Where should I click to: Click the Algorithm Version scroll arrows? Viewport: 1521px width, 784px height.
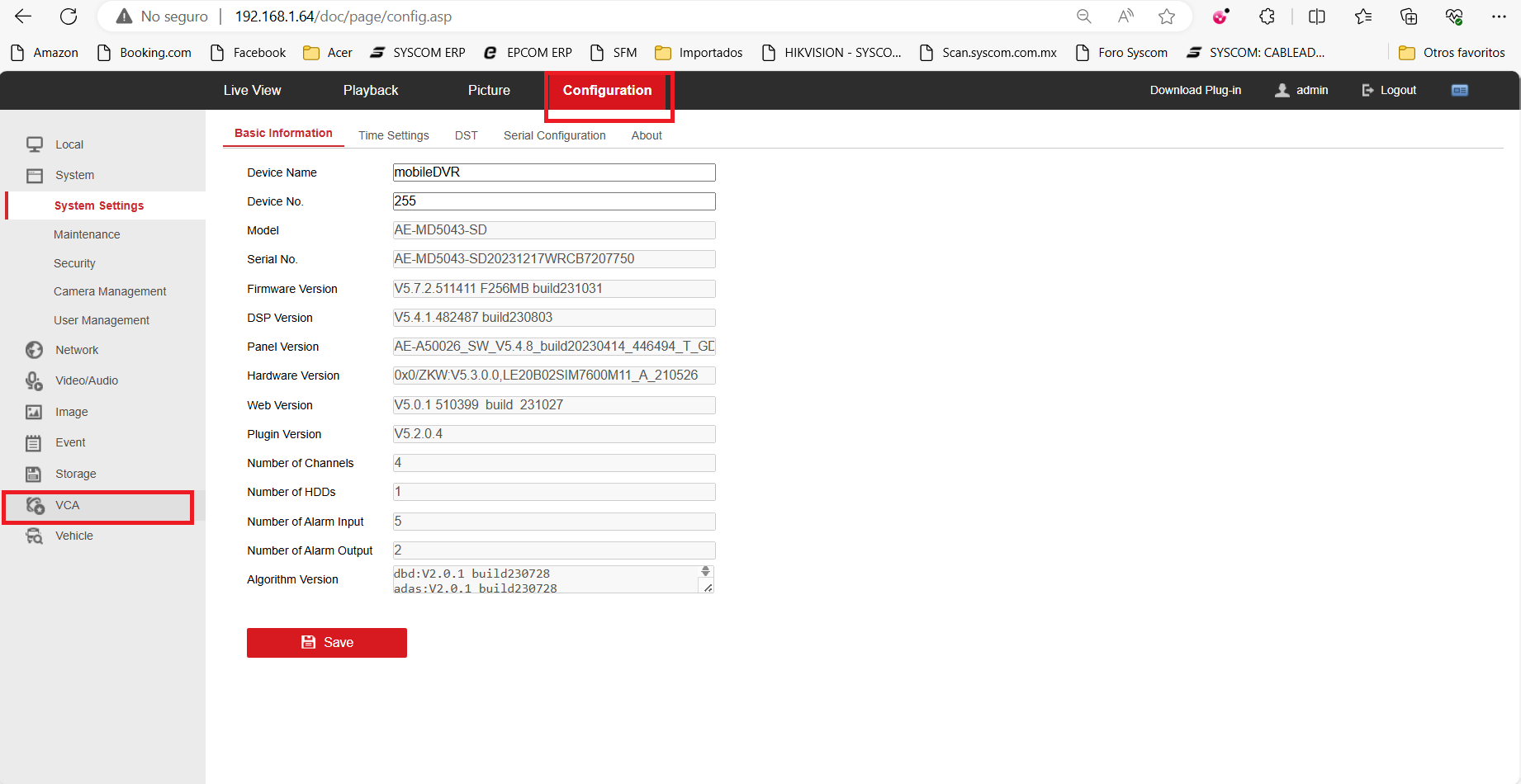[705, 571]
